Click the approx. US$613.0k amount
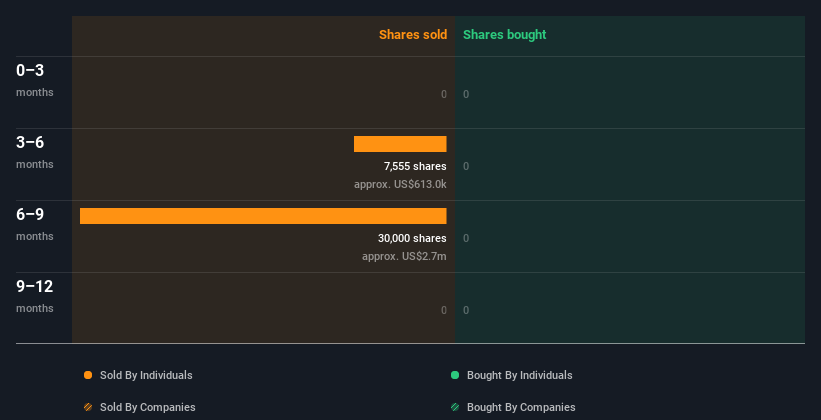This screenshot has width=821, height=420. coord(400,184)
